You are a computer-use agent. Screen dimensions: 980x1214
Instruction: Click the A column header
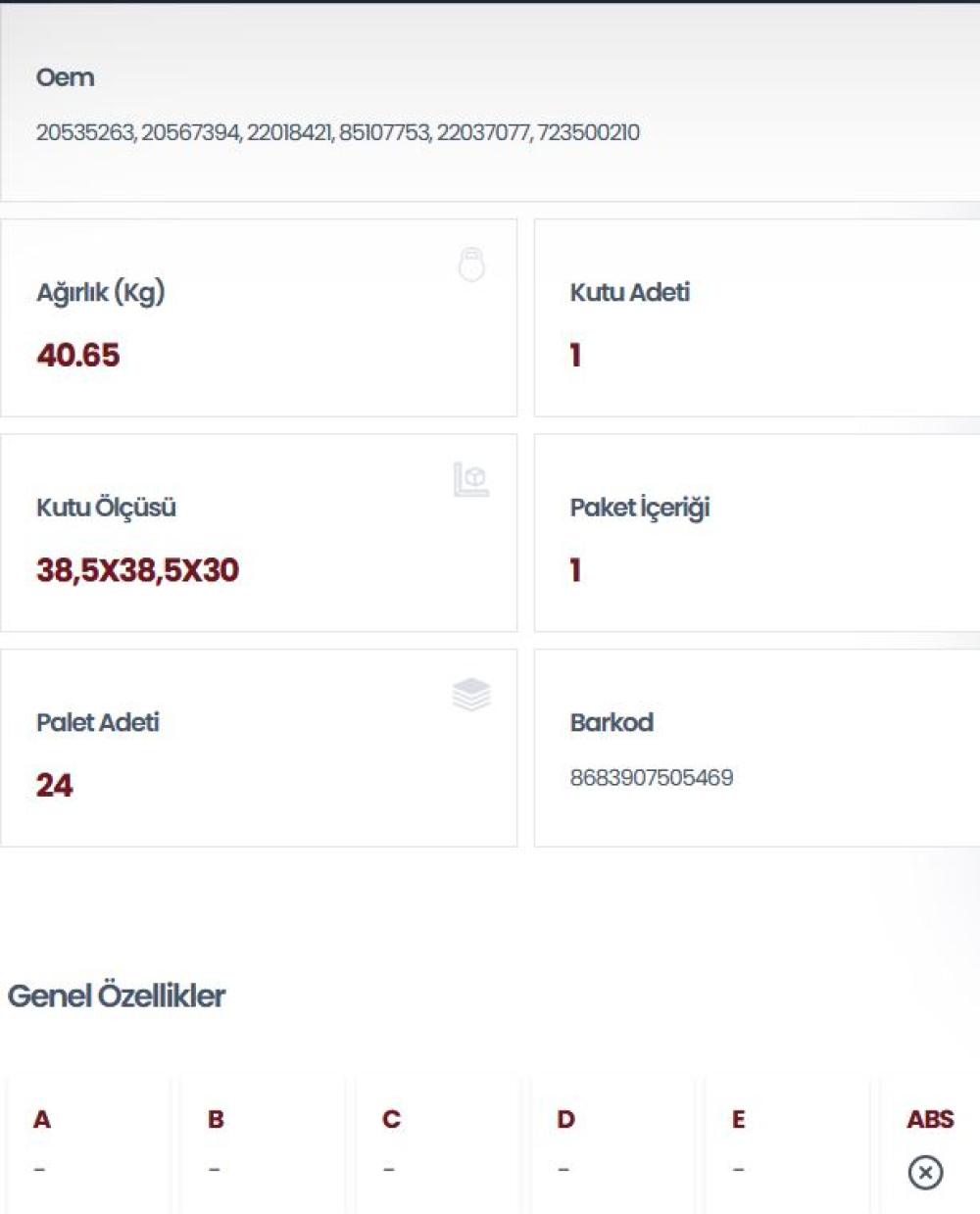[41, 1119]
